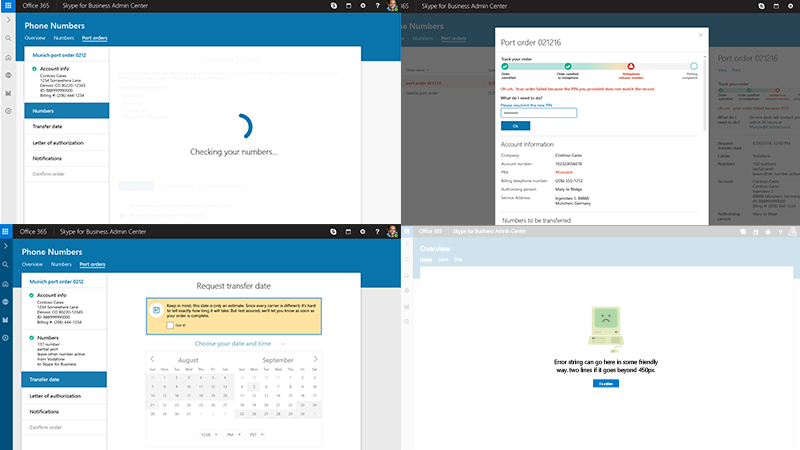The width and height of the screenshot is (800, 450).
Task: Click help question mark in Checking your numbers header
Action: point(377,6)
